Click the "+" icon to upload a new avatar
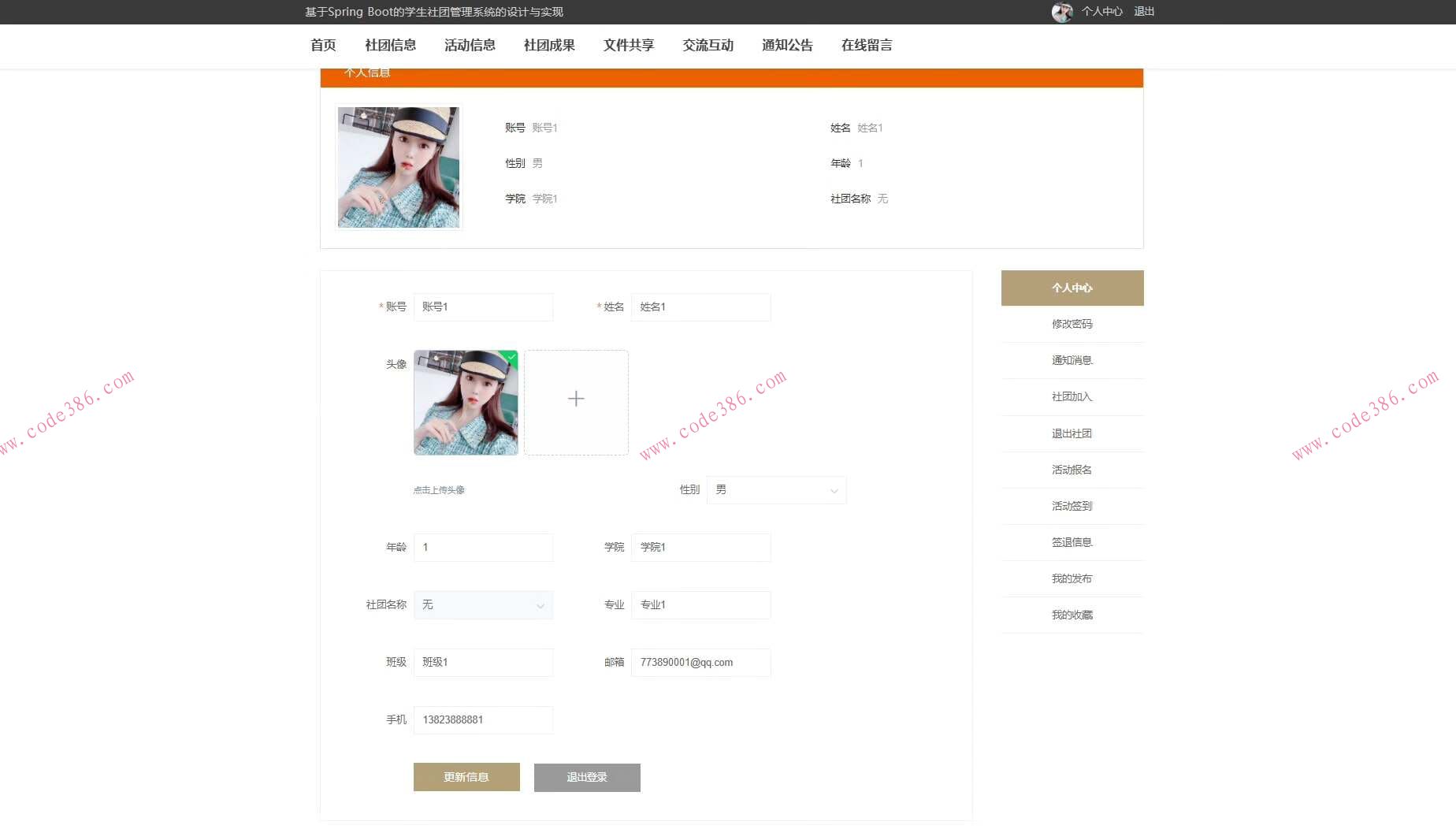The width and height of the screenshot is (1456, 829). 576,399
